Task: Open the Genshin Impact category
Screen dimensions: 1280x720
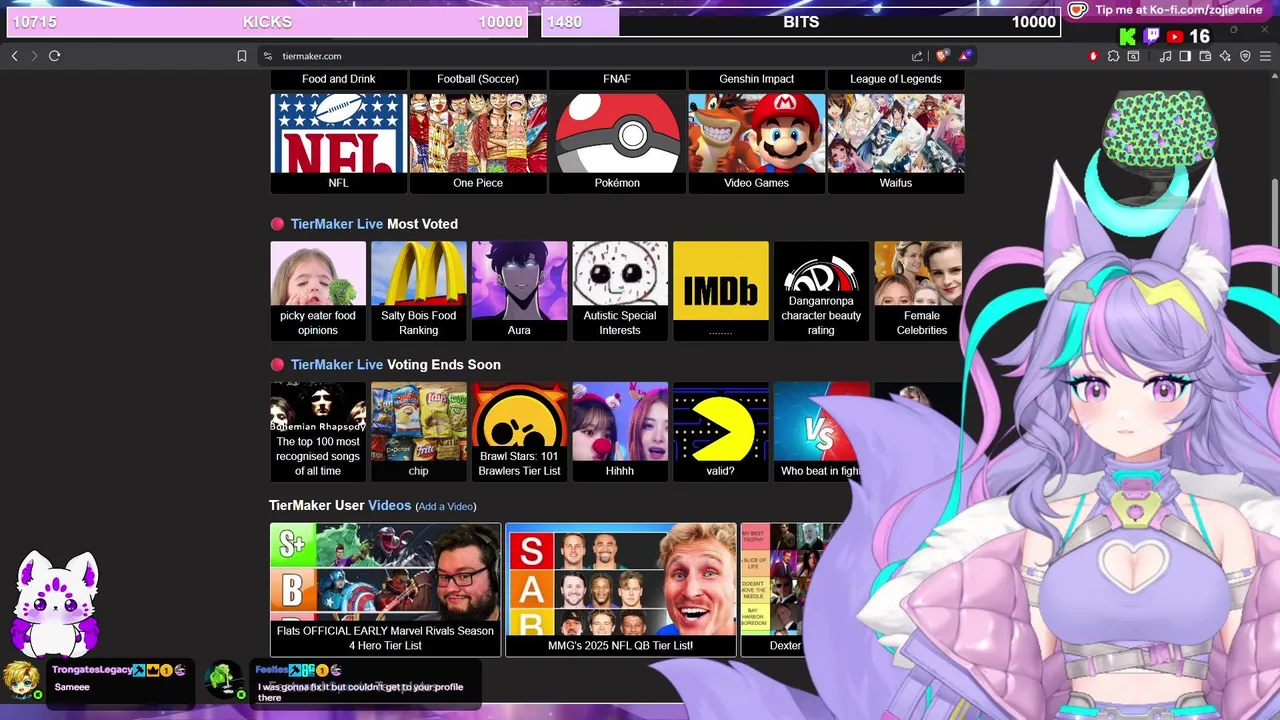Action: coord(757,79)
